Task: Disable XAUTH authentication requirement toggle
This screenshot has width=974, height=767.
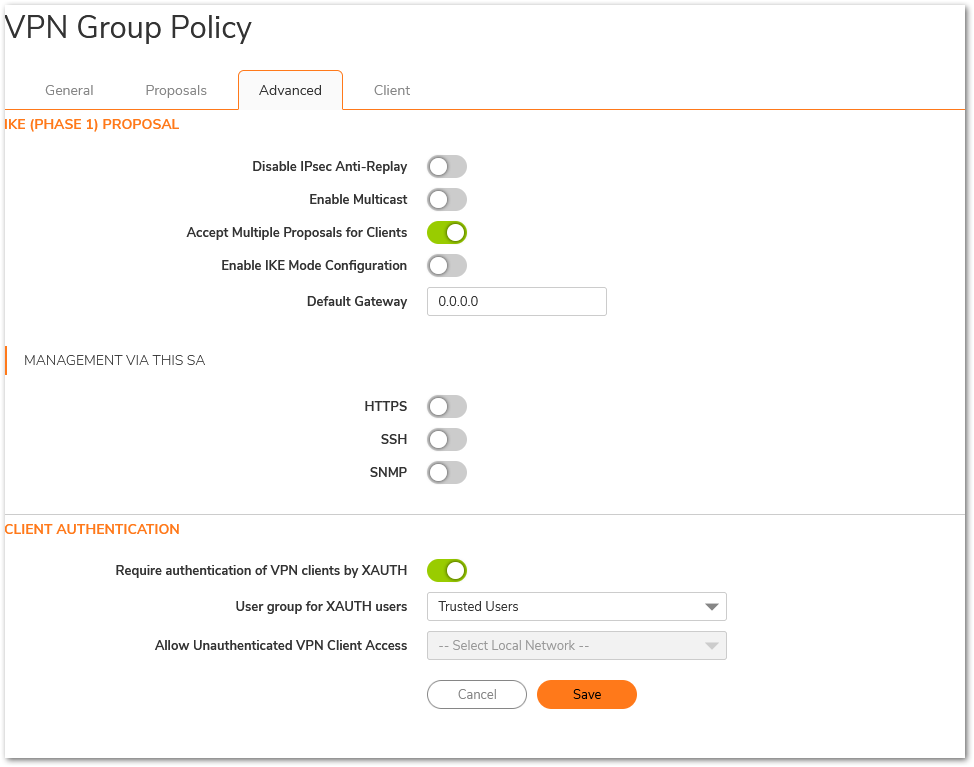Action: click(447, 570)
